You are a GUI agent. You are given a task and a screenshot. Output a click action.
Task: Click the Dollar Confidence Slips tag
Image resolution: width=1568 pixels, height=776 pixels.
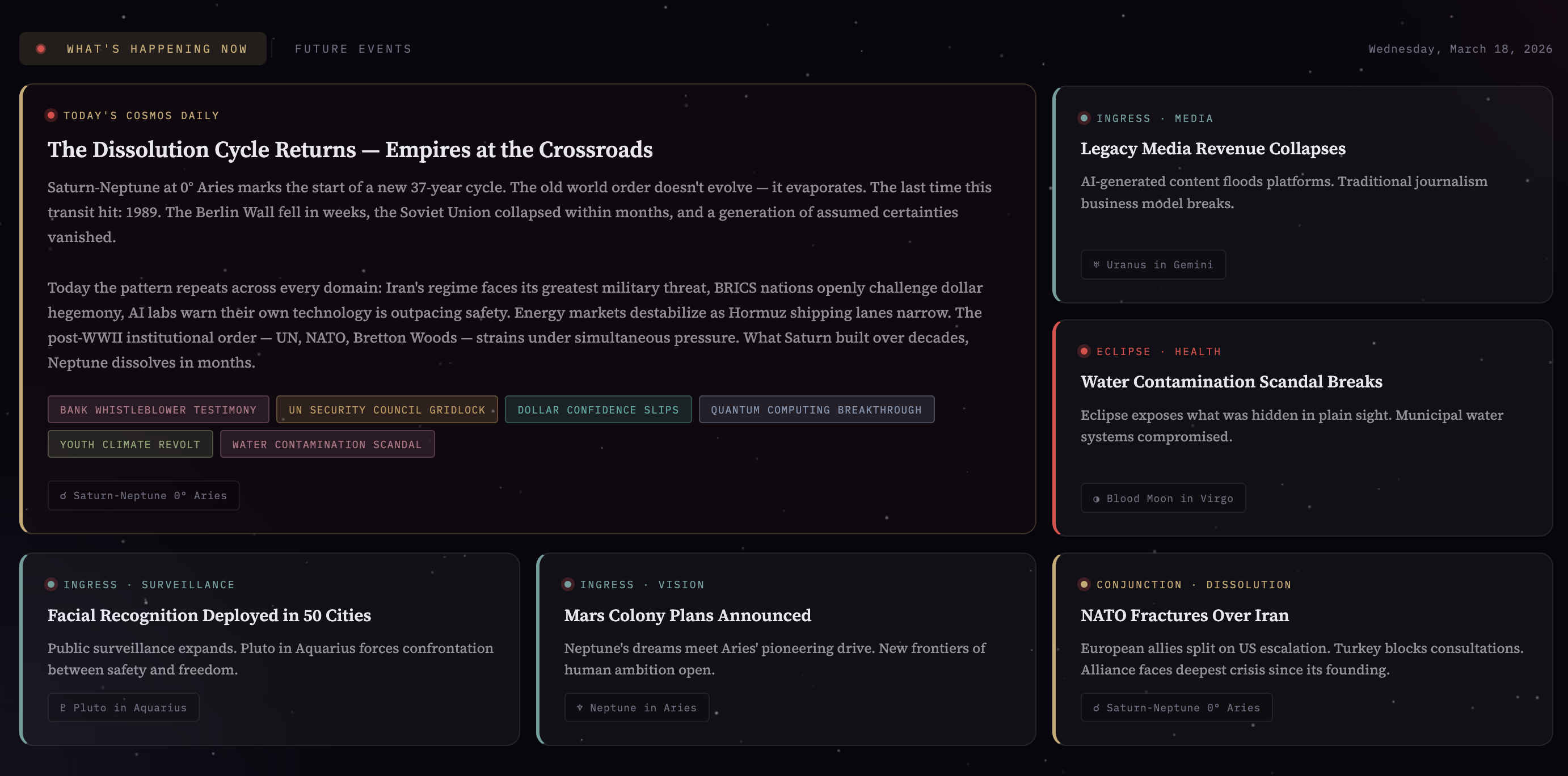coord(598,410)
